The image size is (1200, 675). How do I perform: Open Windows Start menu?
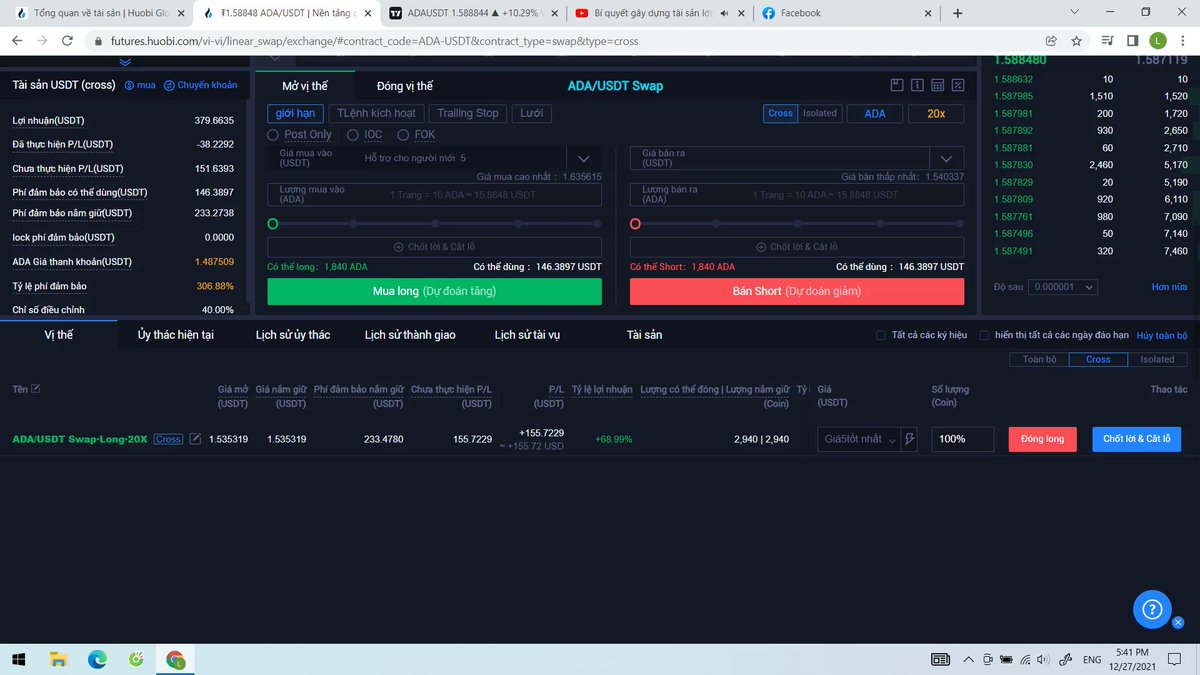tap(17, 659)
